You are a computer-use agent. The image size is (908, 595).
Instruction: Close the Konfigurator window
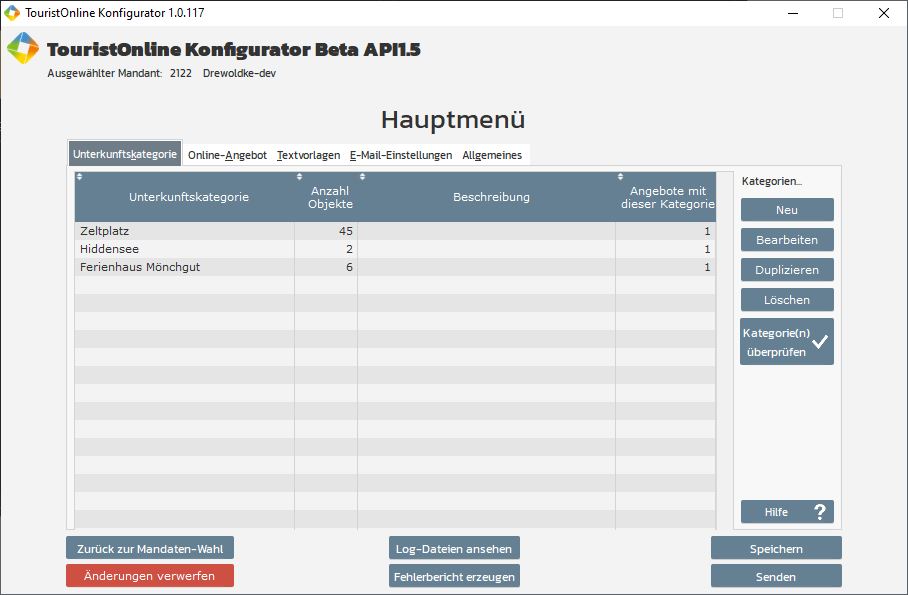[884, 13]
